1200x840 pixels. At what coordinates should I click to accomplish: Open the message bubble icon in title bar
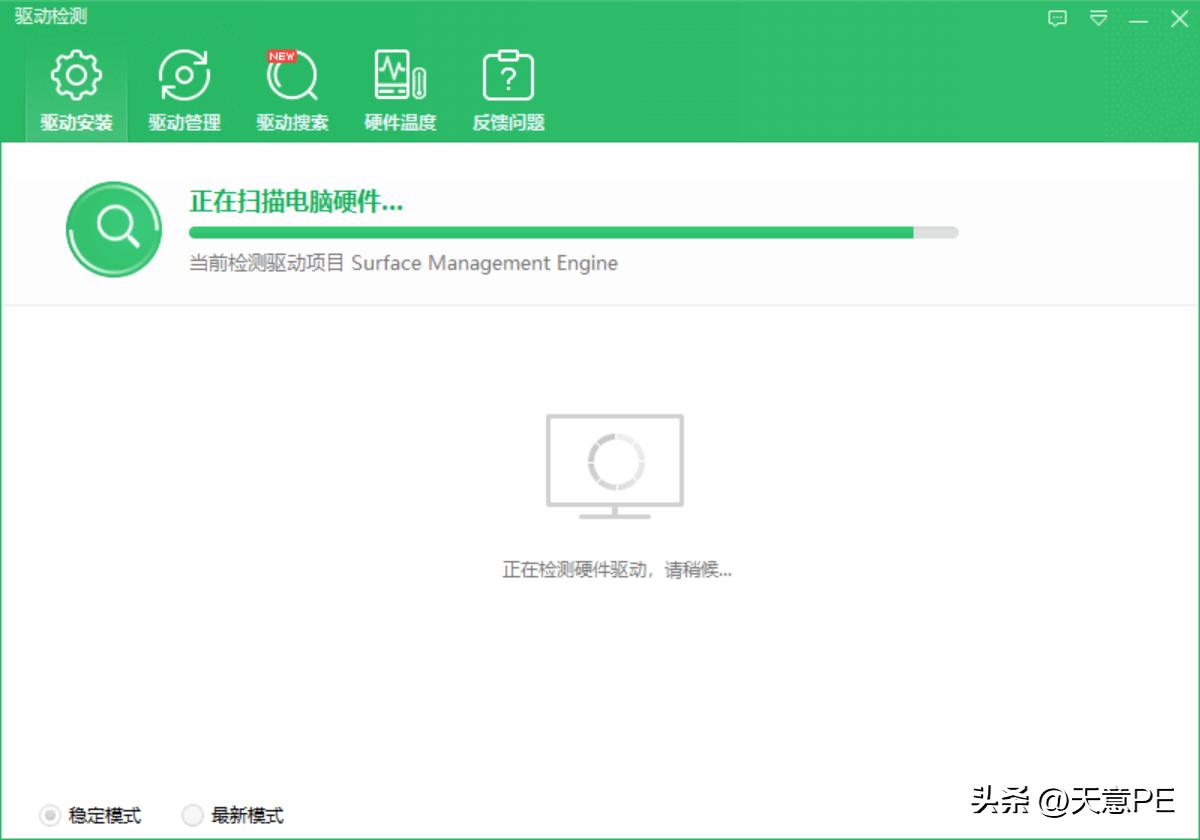tap(1056, 17)
